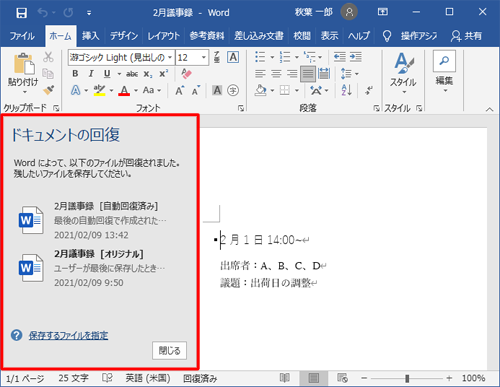Toggle superscript formatting
The width and height of the screenshot is (500, 387).
[163, 74]
